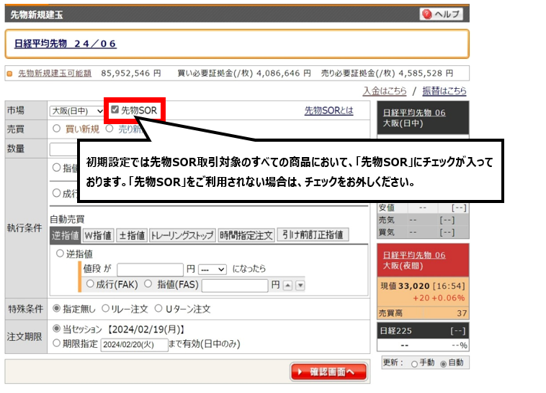Open 日経平均先物 24/06 link
This screenshot has width=546, height=393.
coord(65,44)
